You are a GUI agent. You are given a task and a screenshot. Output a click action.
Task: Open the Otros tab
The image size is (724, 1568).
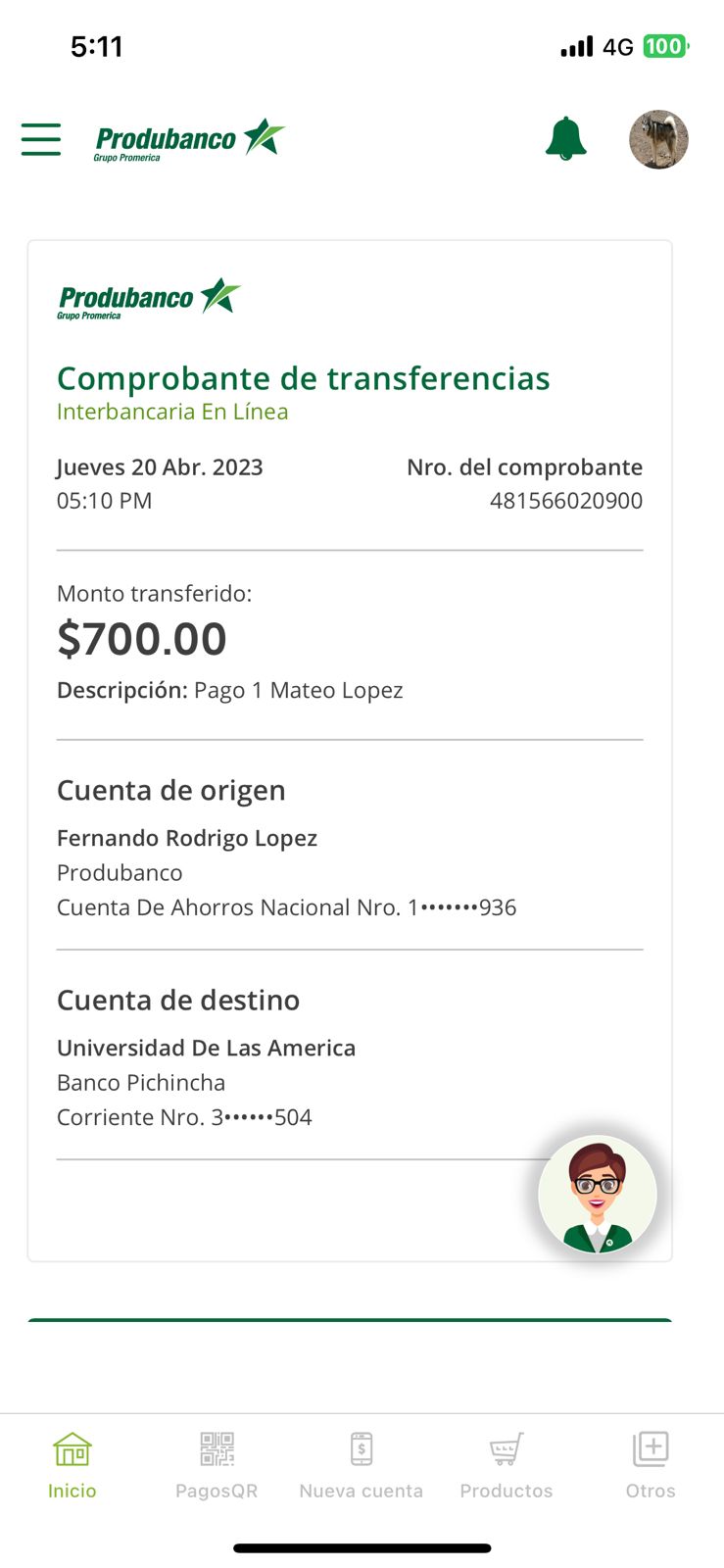[651, 1466]
